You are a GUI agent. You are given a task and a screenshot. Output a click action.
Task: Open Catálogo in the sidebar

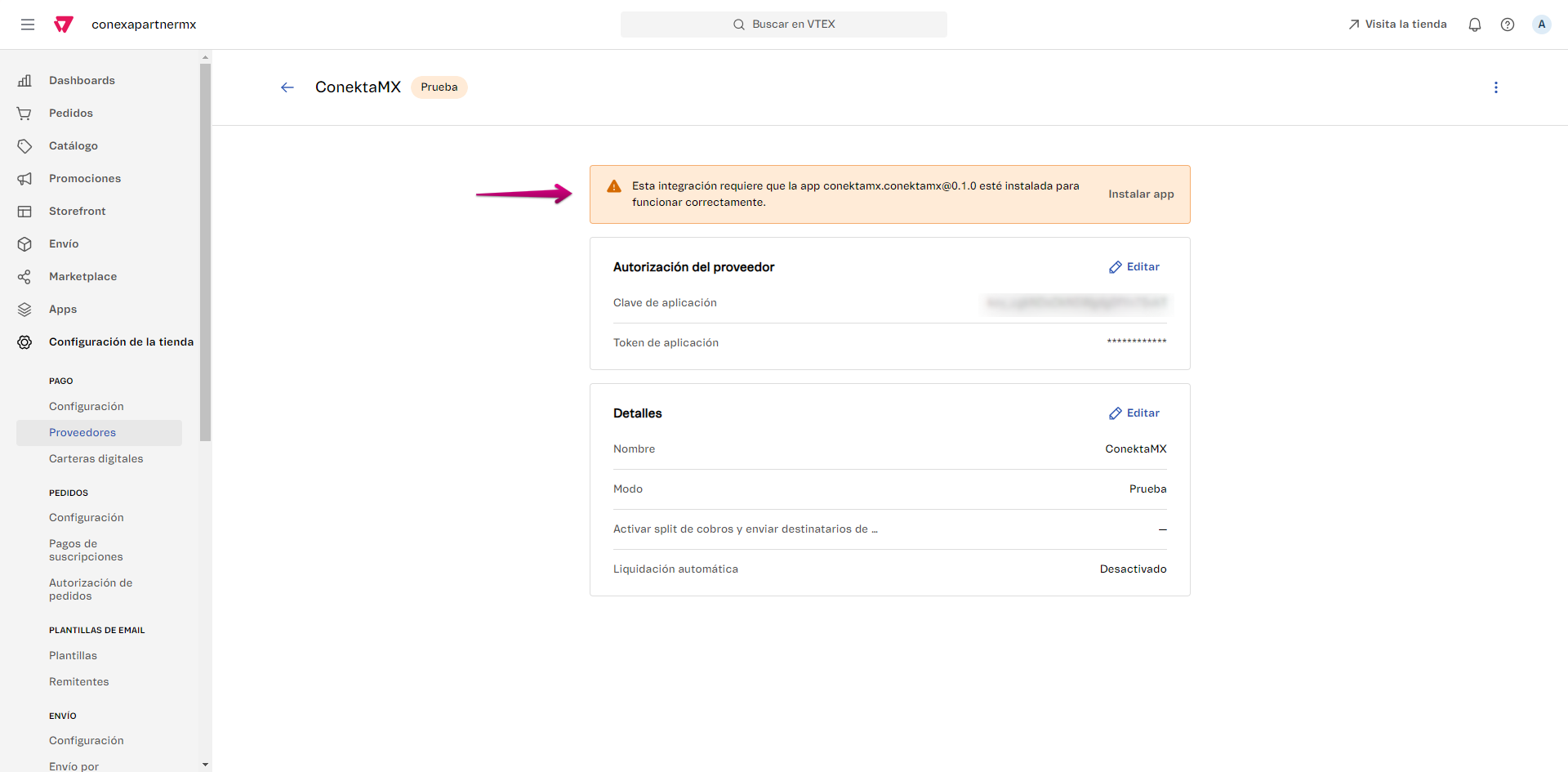(73, 145)
